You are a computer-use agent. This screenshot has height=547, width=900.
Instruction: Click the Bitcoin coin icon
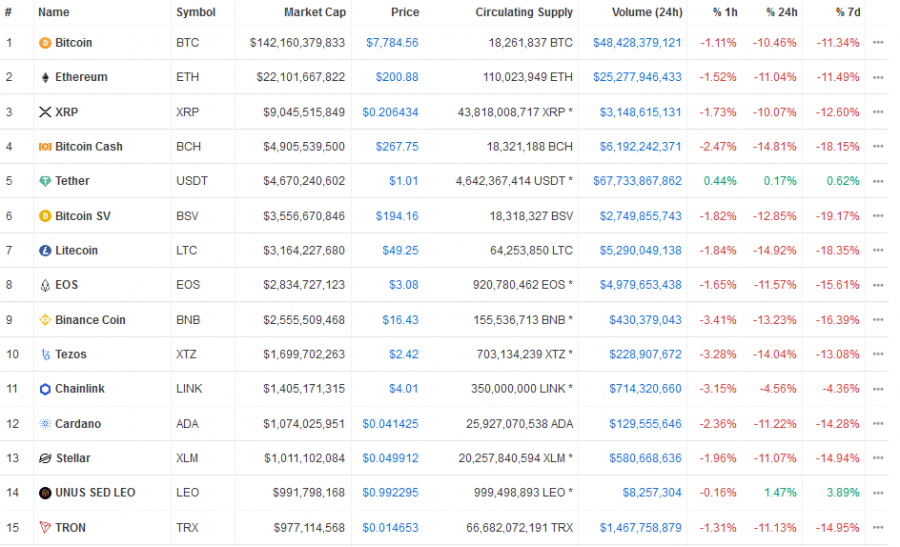[45, 43]
